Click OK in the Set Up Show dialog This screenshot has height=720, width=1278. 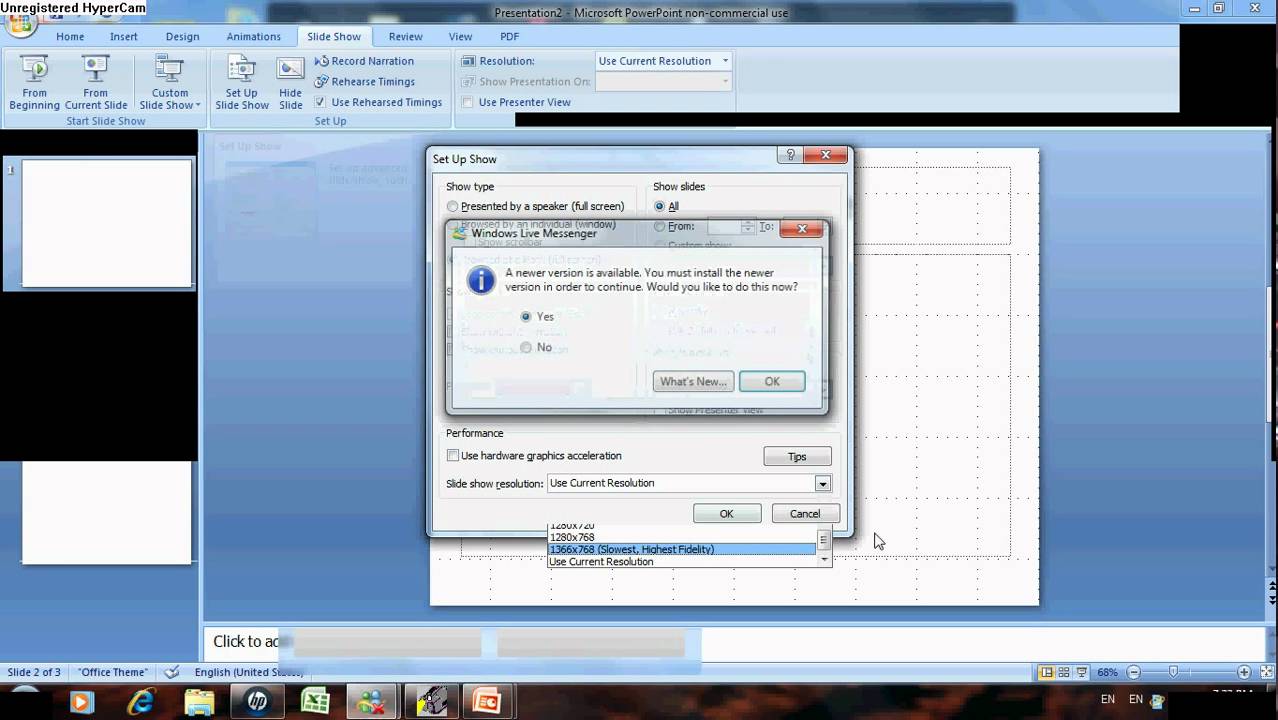(727, 514)
